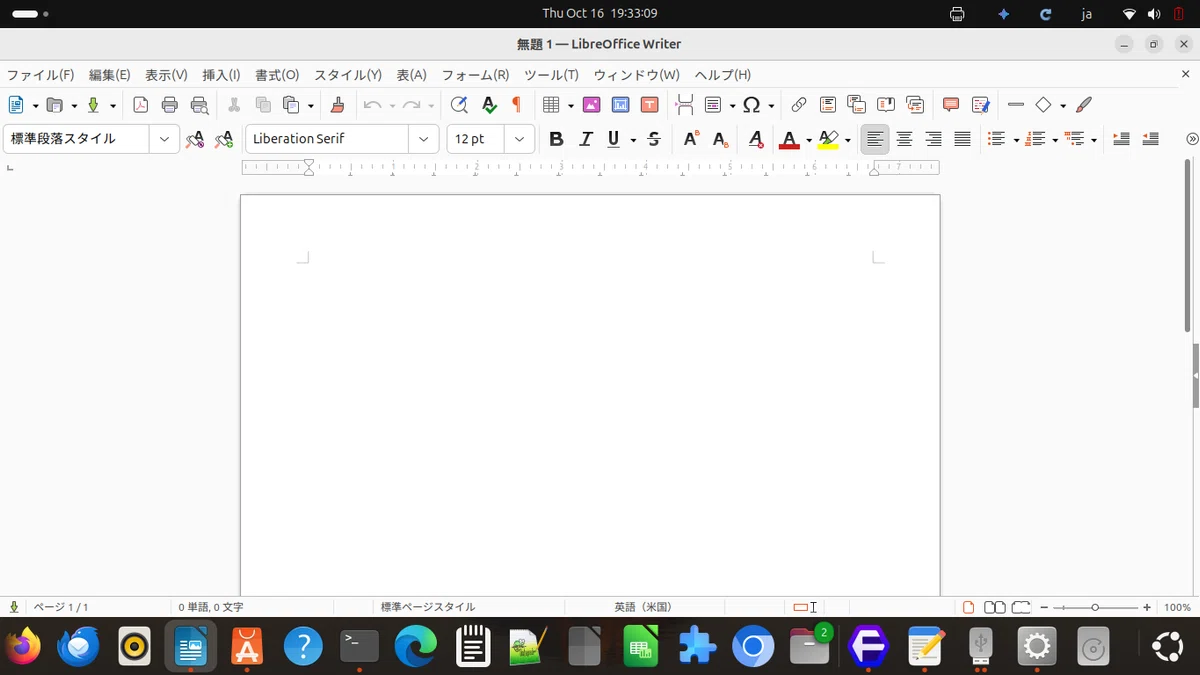Insert a footnote
The width and height of the screenshot is (1200, 675).
(828, 105)
